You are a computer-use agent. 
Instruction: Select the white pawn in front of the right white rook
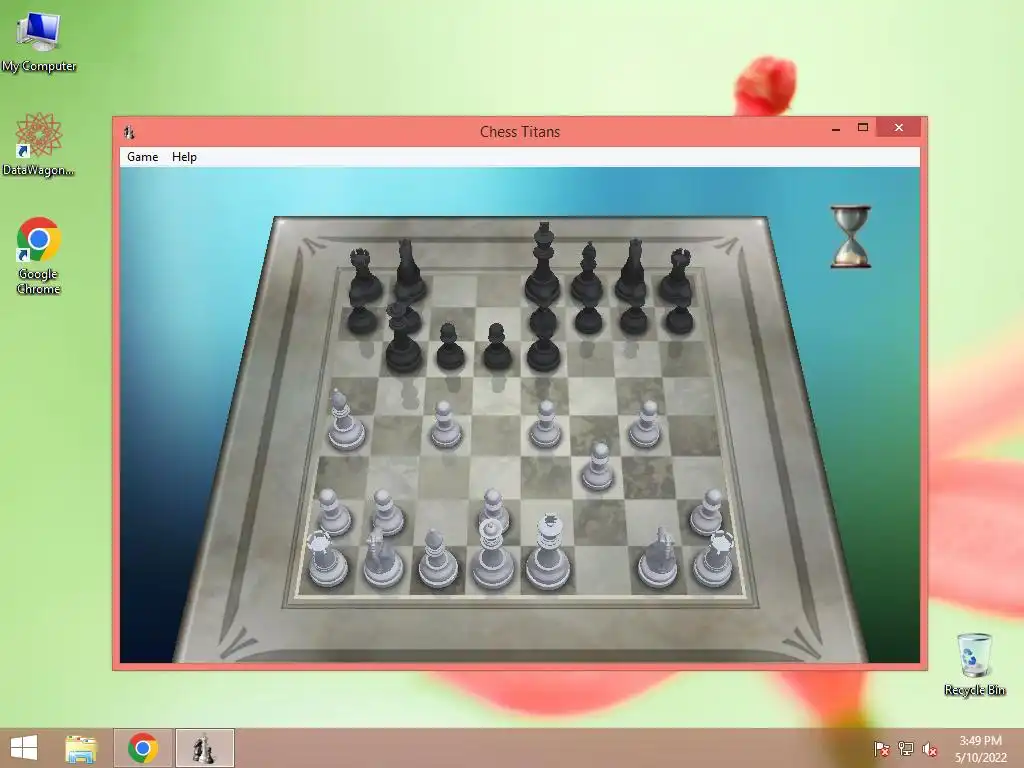click(x=707, y=513)
